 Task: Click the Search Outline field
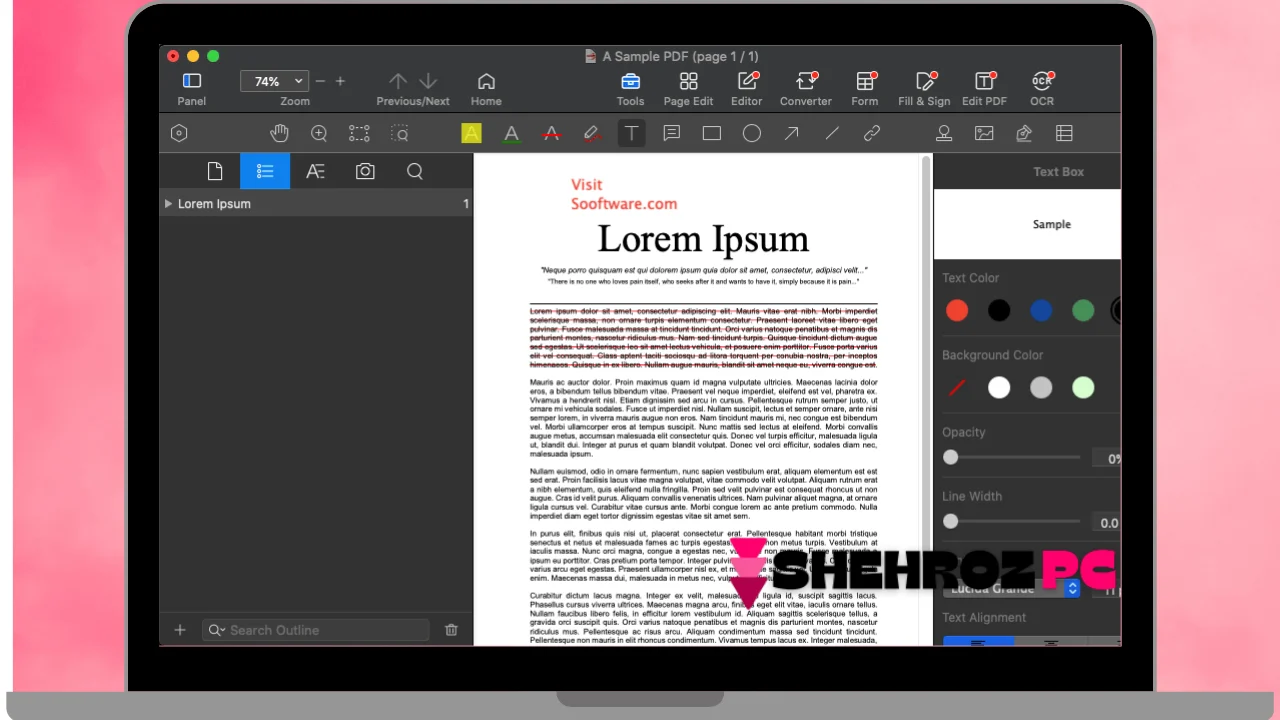coord(316,630)
